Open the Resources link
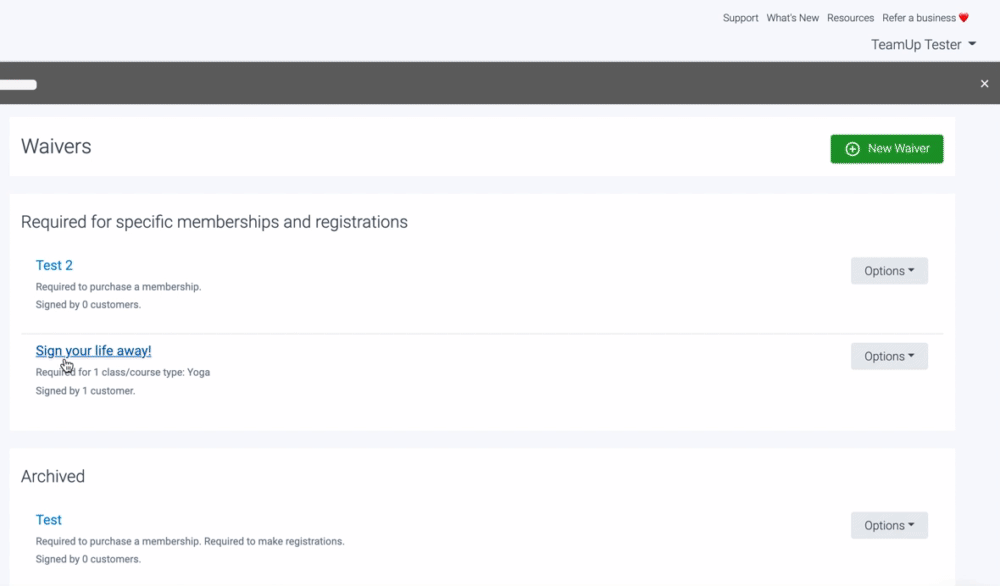The height and width of the screenshot is (586, 1000). pos(850,18)
